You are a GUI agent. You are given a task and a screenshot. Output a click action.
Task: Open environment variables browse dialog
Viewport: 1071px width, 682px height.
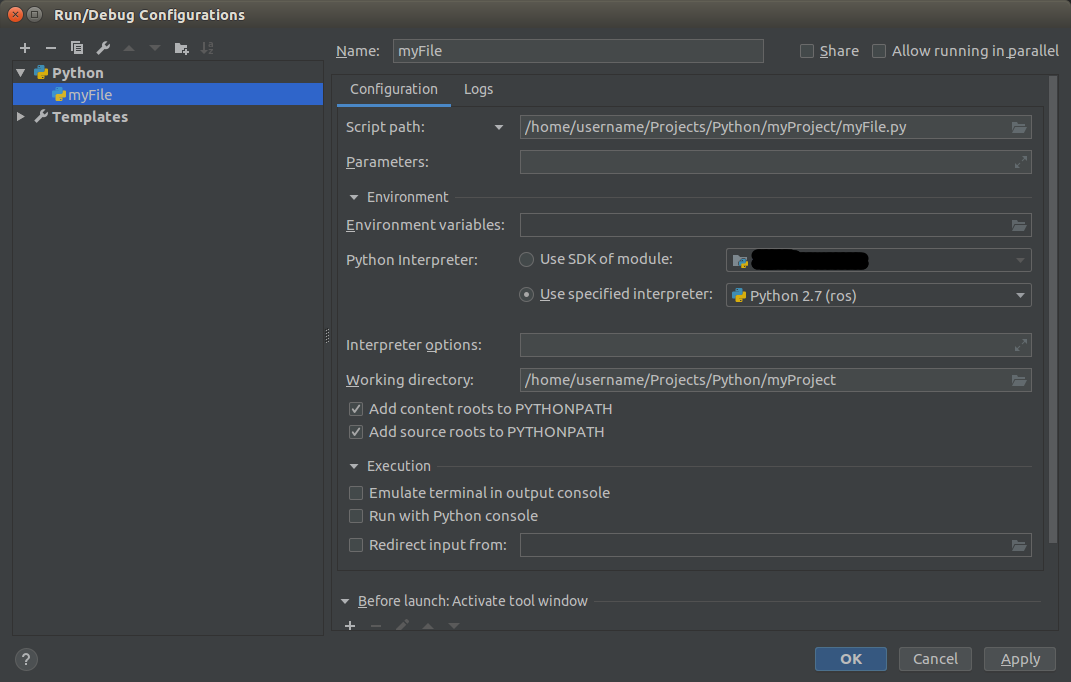click(1019, 225)
